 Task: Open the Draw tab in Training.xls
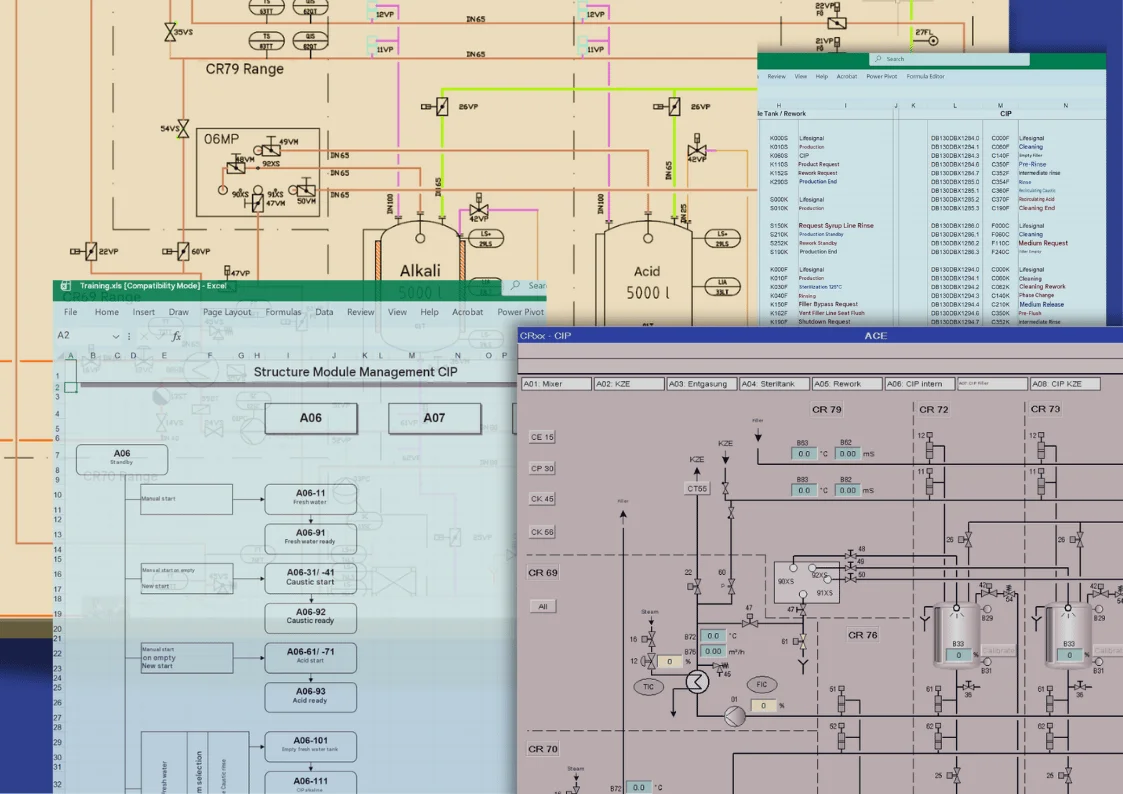click(178, 312)
